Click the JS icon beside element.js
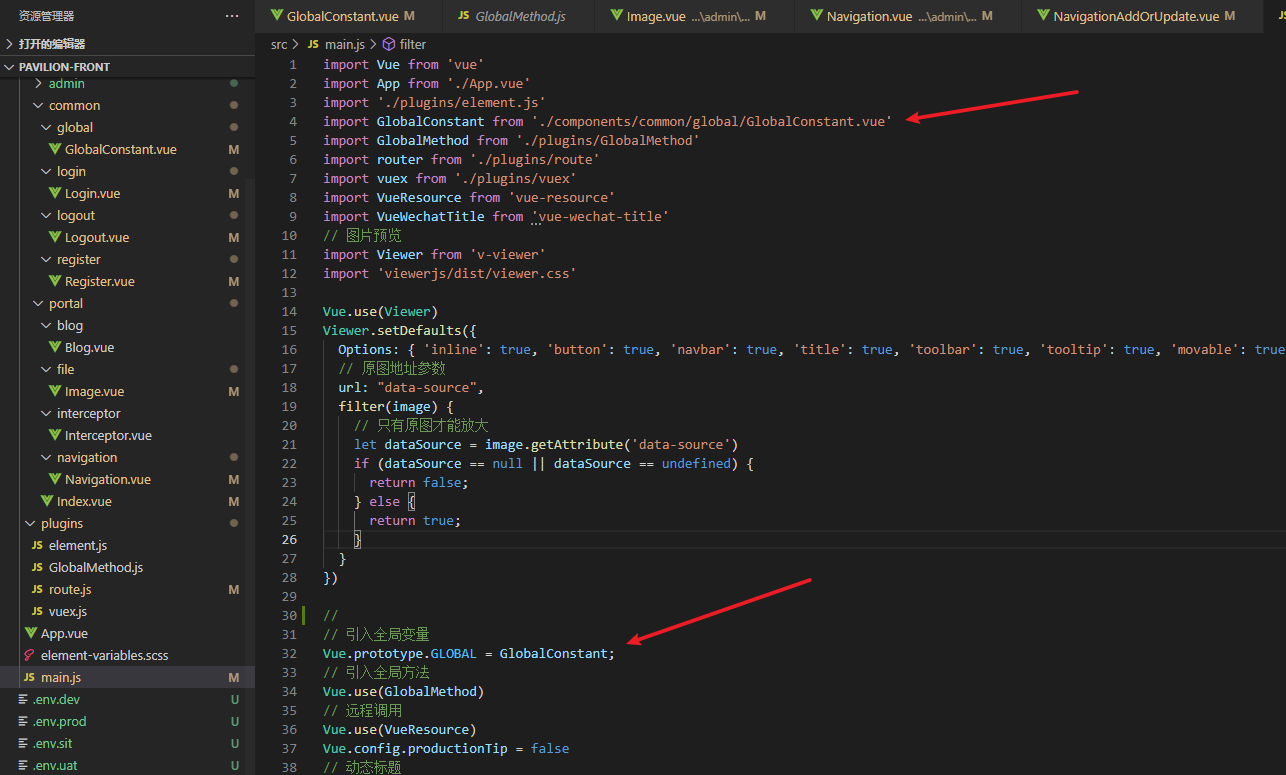 [37, 545]
